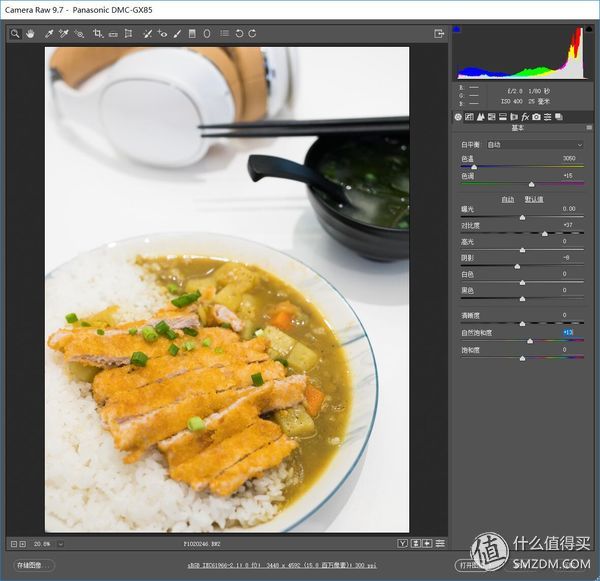Toggle before/after view Y button
600x581 pixels.
click(x=402, y=543)
